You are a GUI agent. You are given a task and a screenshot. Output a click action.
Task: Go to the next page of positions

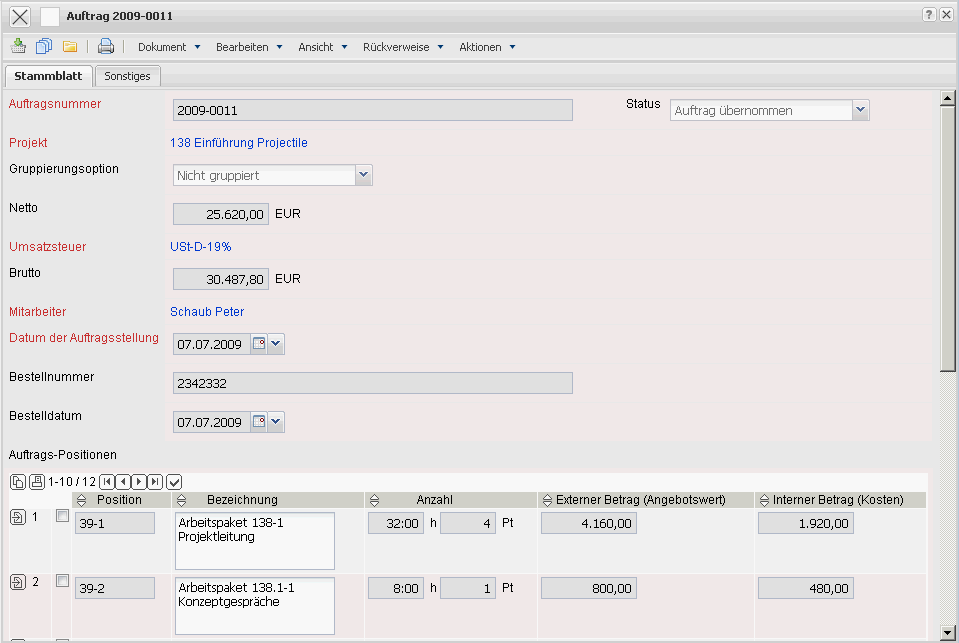coord(139,482)
